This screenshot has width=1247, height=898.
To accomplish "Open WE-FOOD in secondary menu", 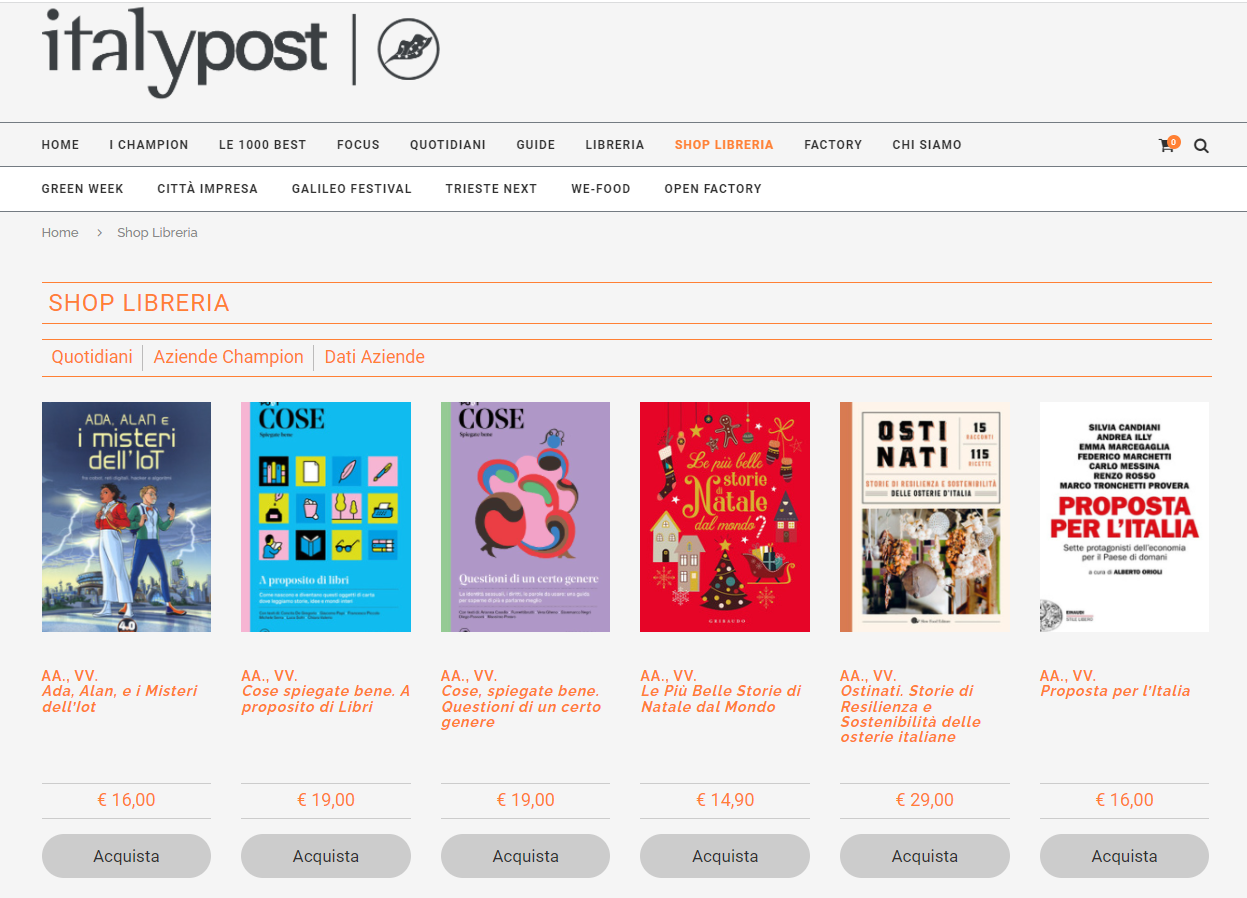I will [x=601, y=189].
